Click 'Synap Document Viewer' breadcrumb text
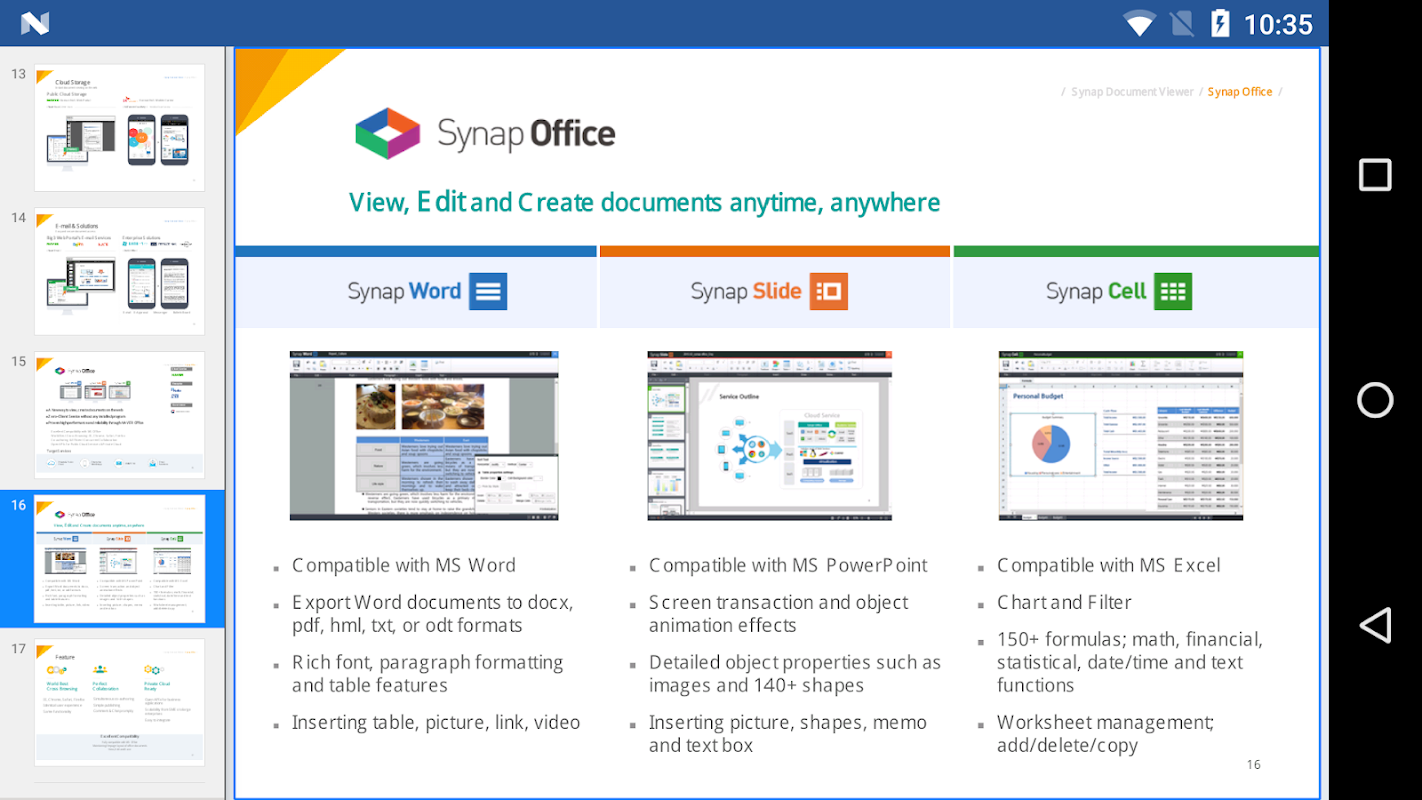Screen dimensions: 1422x800 [1132, 92]
